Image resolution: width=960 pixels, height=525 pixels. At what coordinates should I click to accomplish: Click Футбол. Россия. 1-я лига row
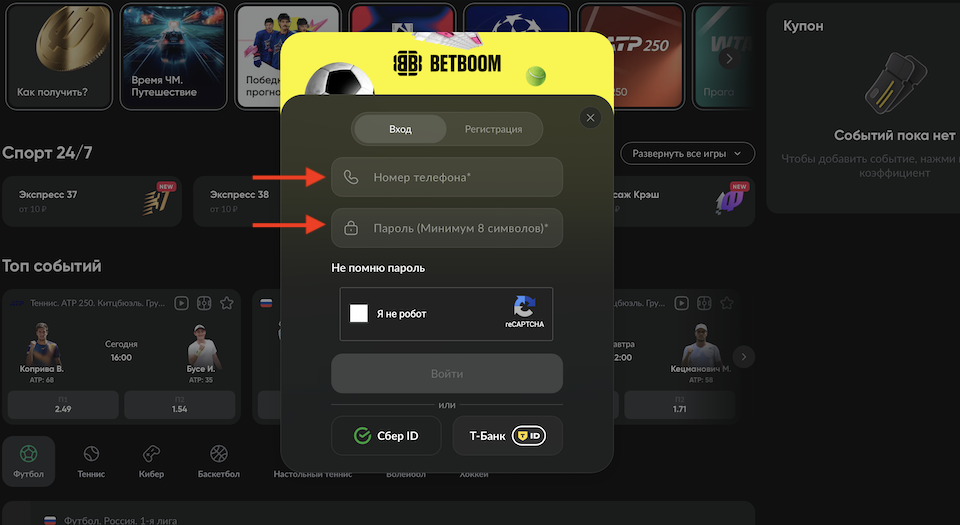378,513
